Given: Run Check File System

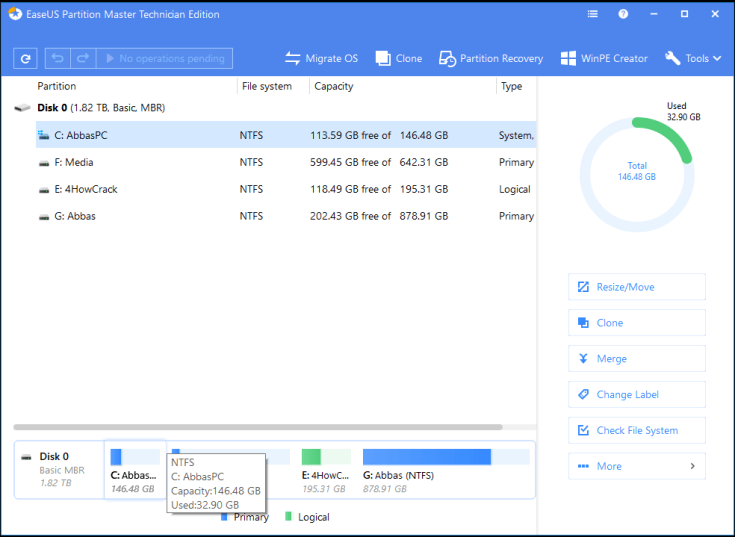Looking at the screenshot, I should (x=636, y=431).
